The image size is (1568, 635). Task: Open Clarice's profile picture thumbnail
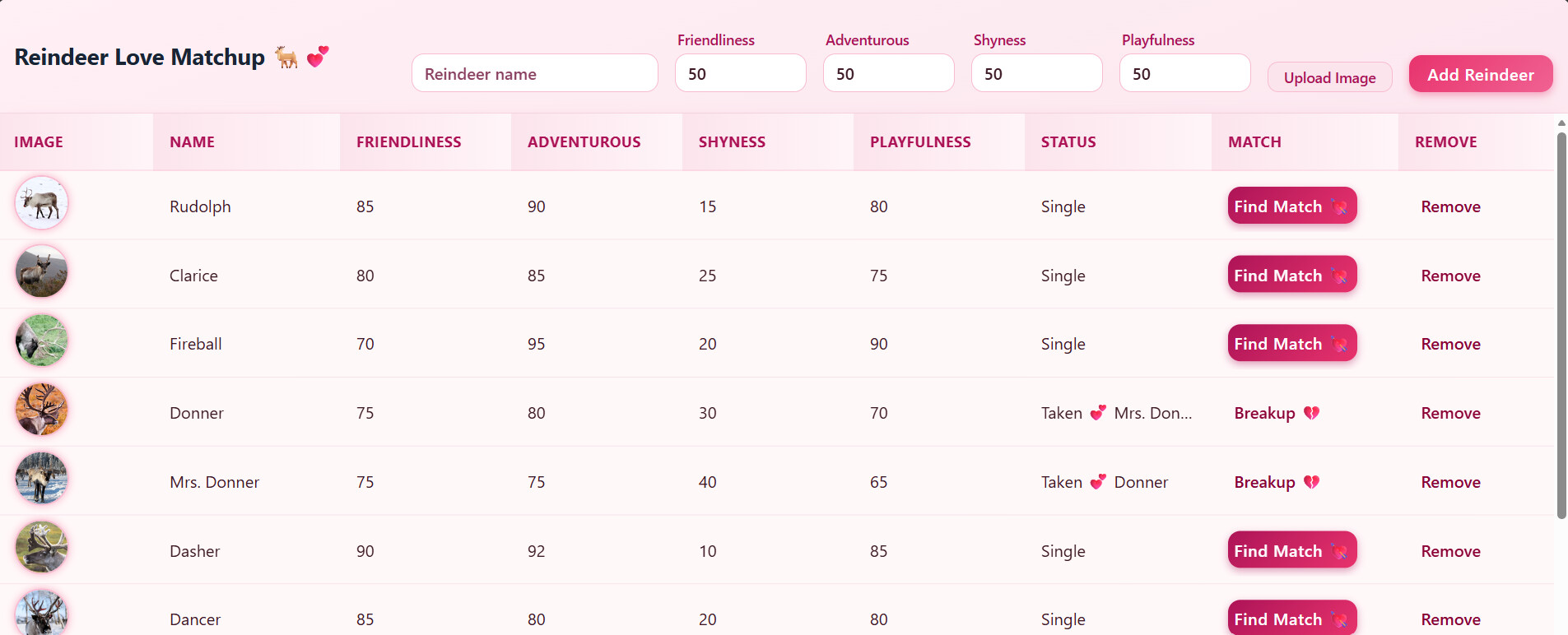pos(41,271)
